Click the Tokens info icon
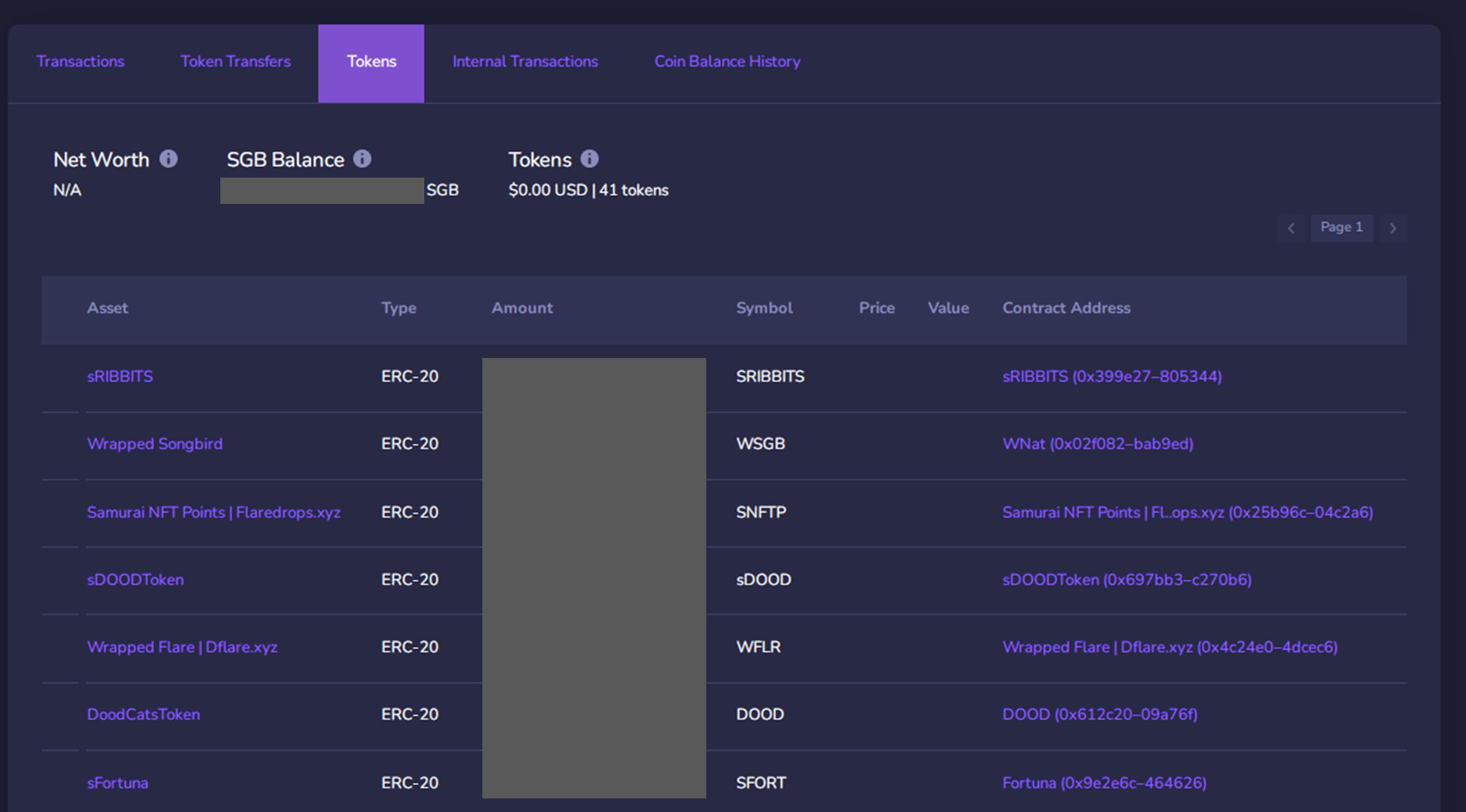The height and width of the screenshot is (812, 1466). click(589, 159)
